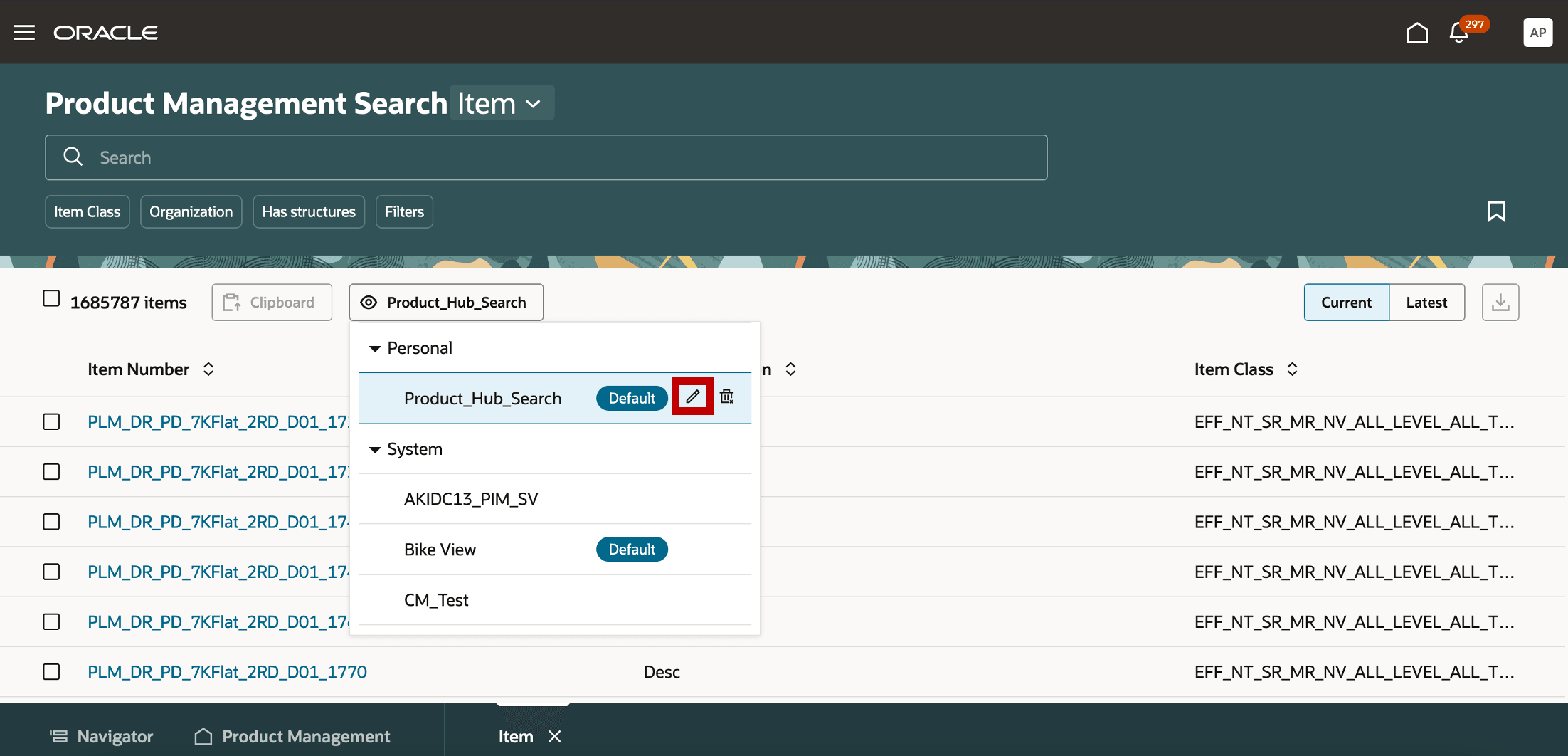1568x756 pixels.
Task: Sort by Item Class column arrows
Action: 1292,369
